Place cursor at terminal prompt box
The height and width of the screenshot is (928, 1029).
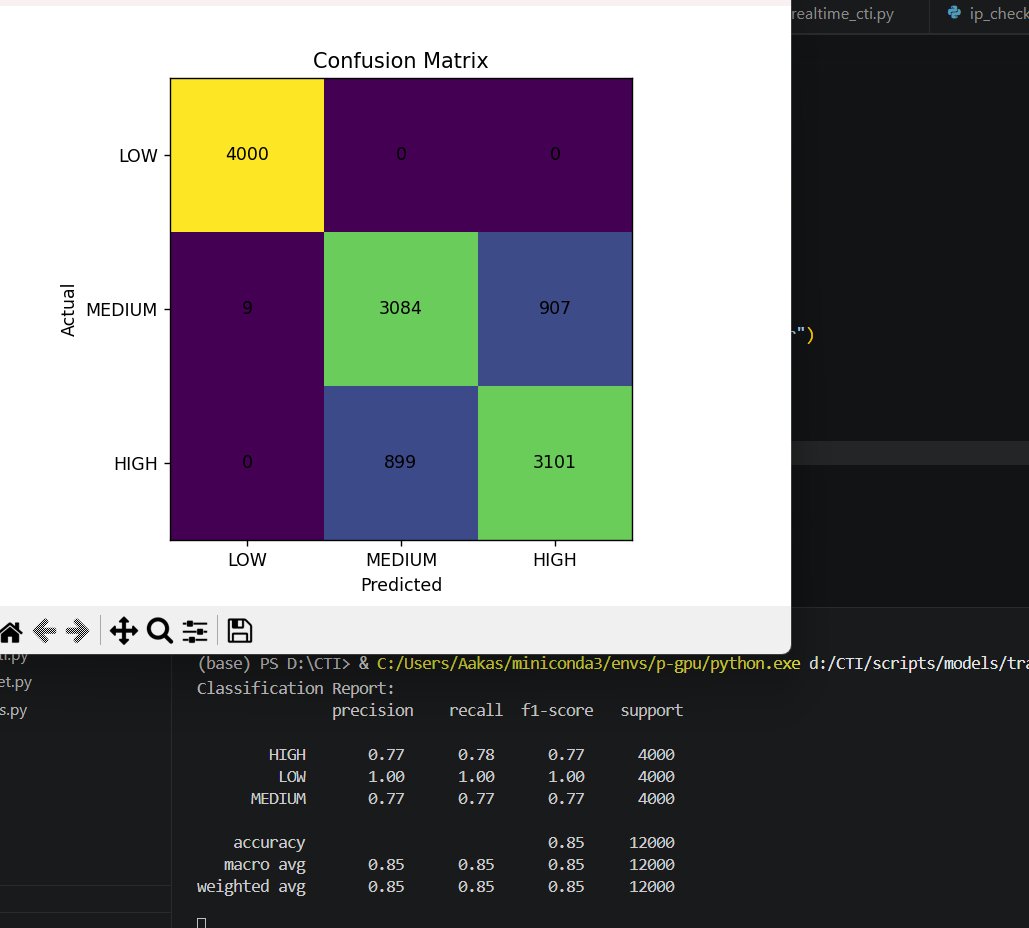[201, 923]
